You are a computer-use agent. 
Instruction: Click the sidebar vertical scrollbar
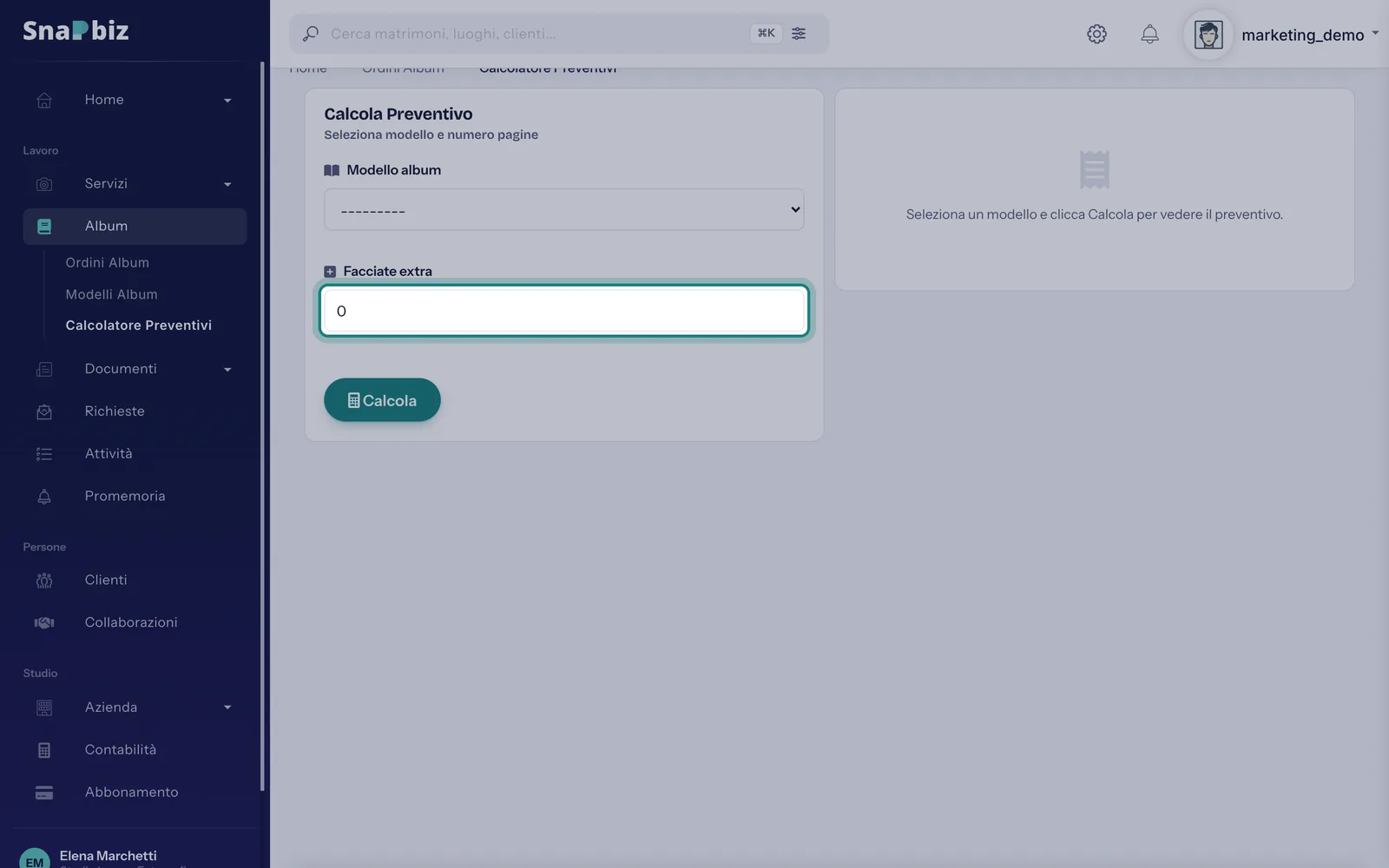(x=262, y=425)
